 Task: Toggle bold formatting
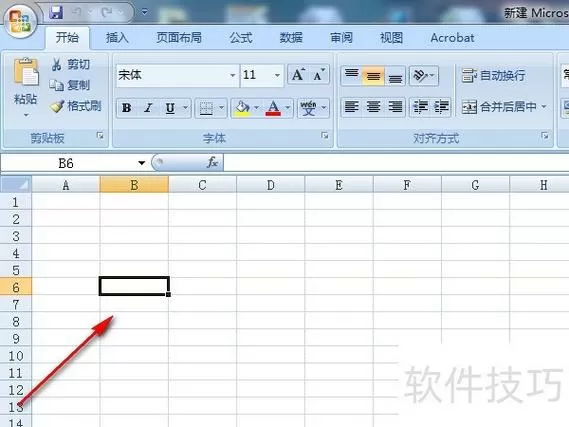click(x=126, y=108)
